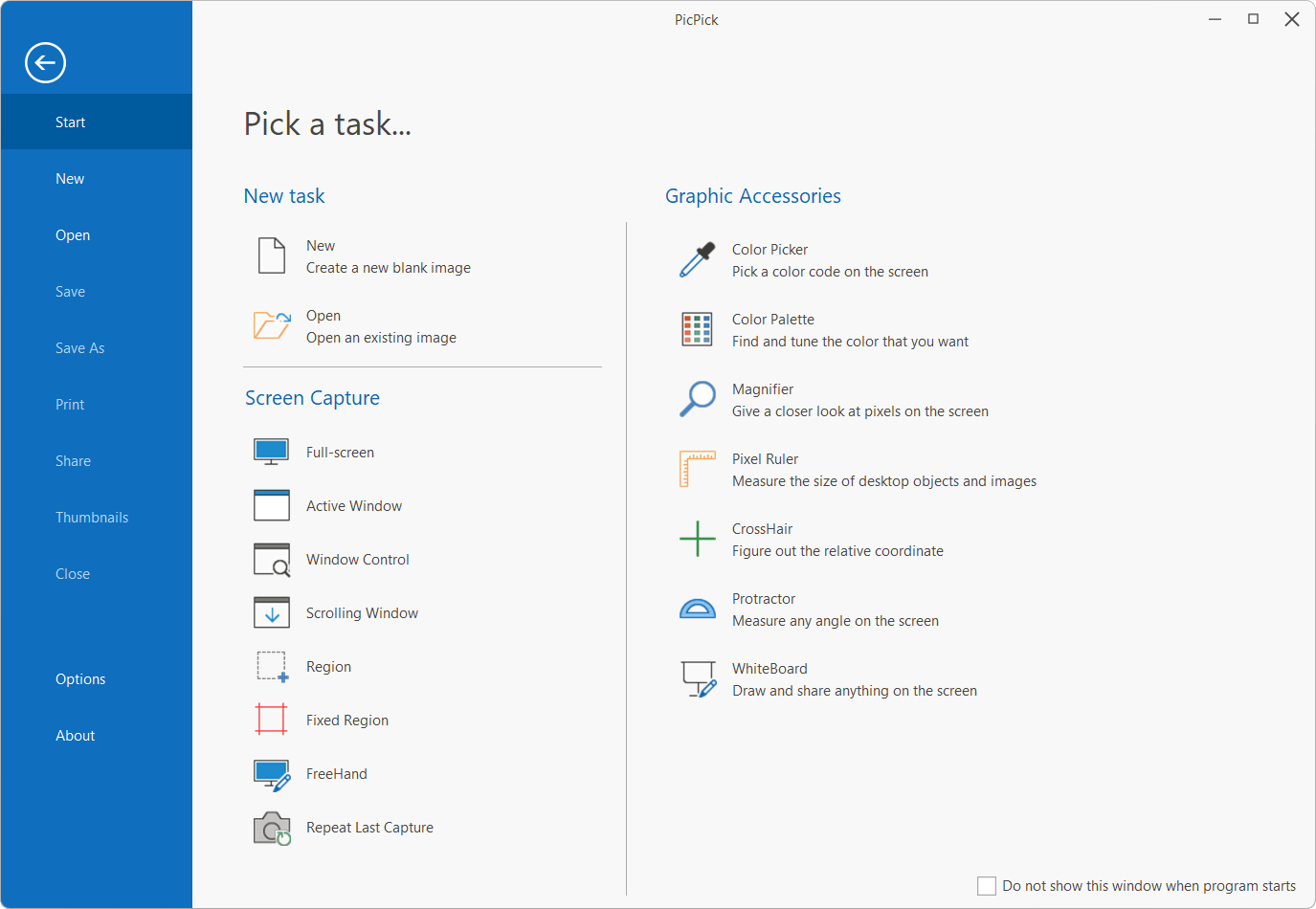
Task: Click the Pixel Ruler icon
Action: coord(698,469)
